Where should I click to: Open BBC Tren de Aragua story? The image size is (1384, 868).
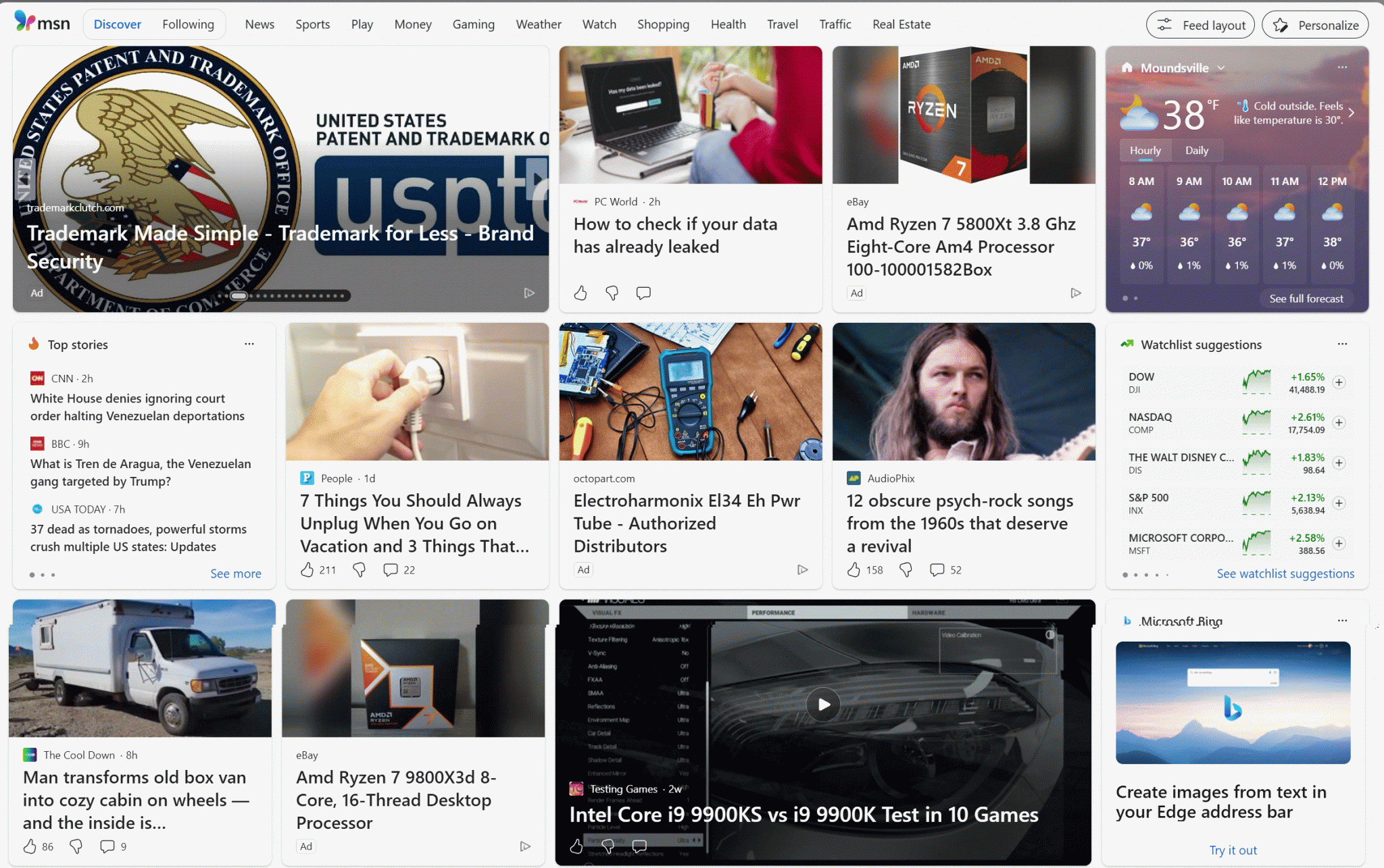pyautogui.click(x=141, y=472)
